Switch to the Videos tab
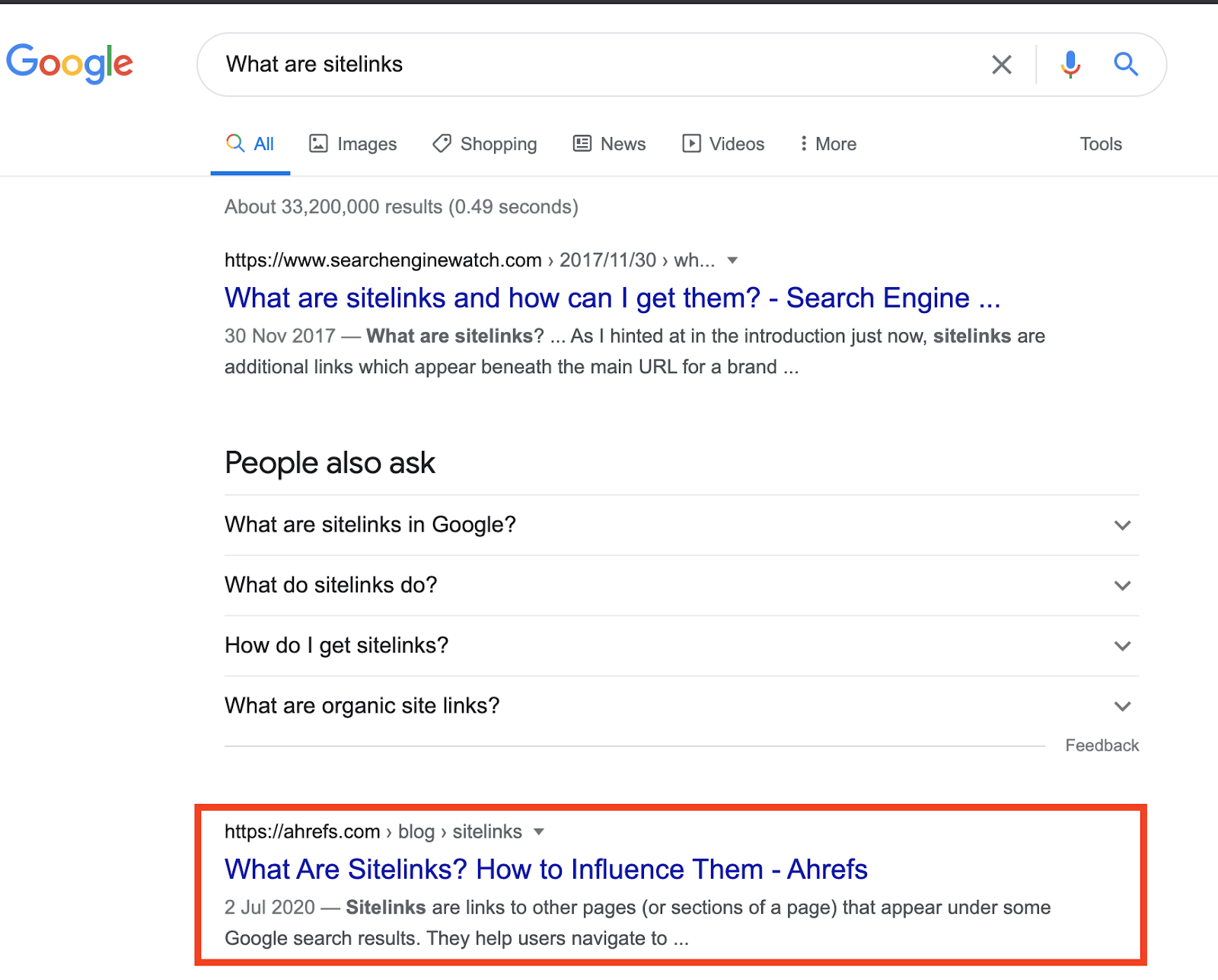 (x=723, y=144)
